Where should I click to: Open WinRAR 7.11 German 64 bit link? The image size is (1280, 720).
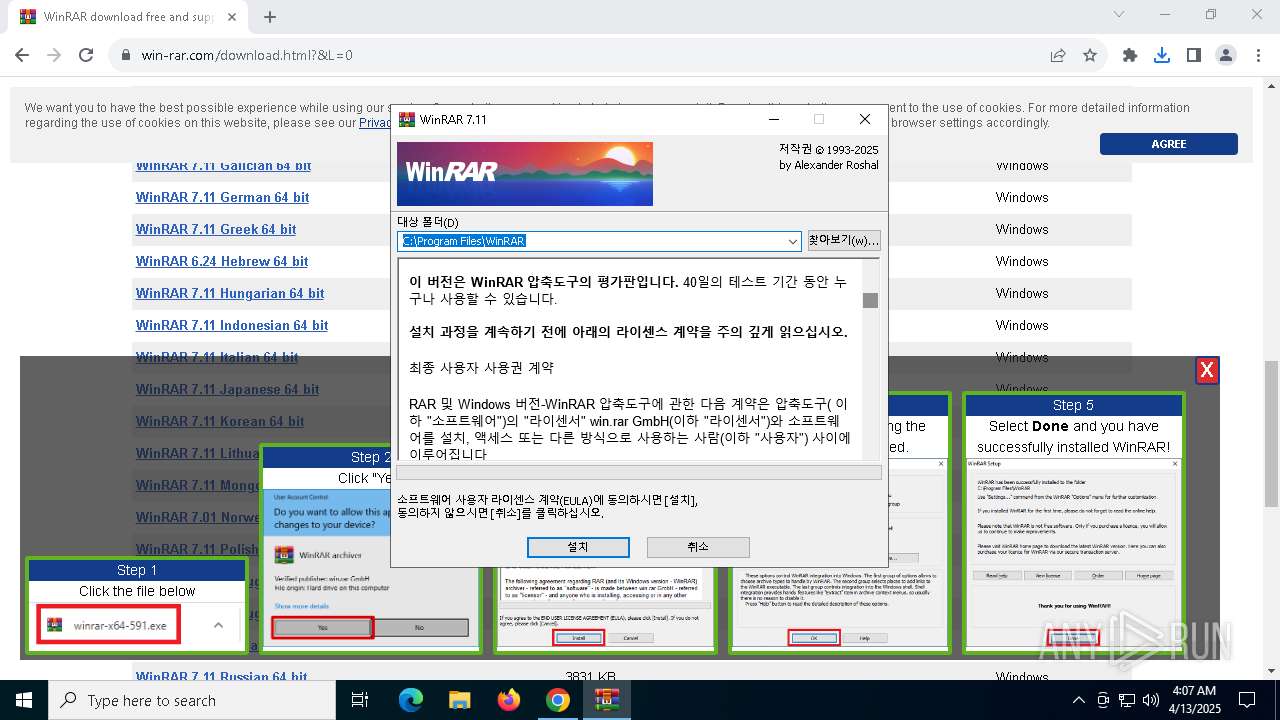(222, 197)
